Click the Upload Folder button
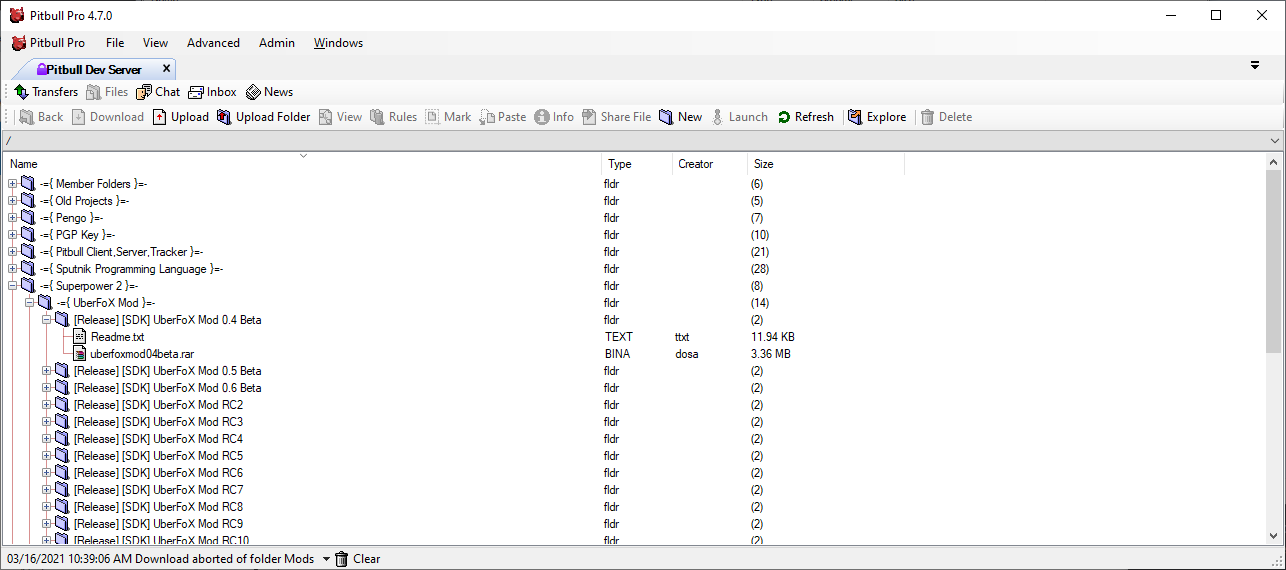The image size is (1286, 570). pos(264,117)
